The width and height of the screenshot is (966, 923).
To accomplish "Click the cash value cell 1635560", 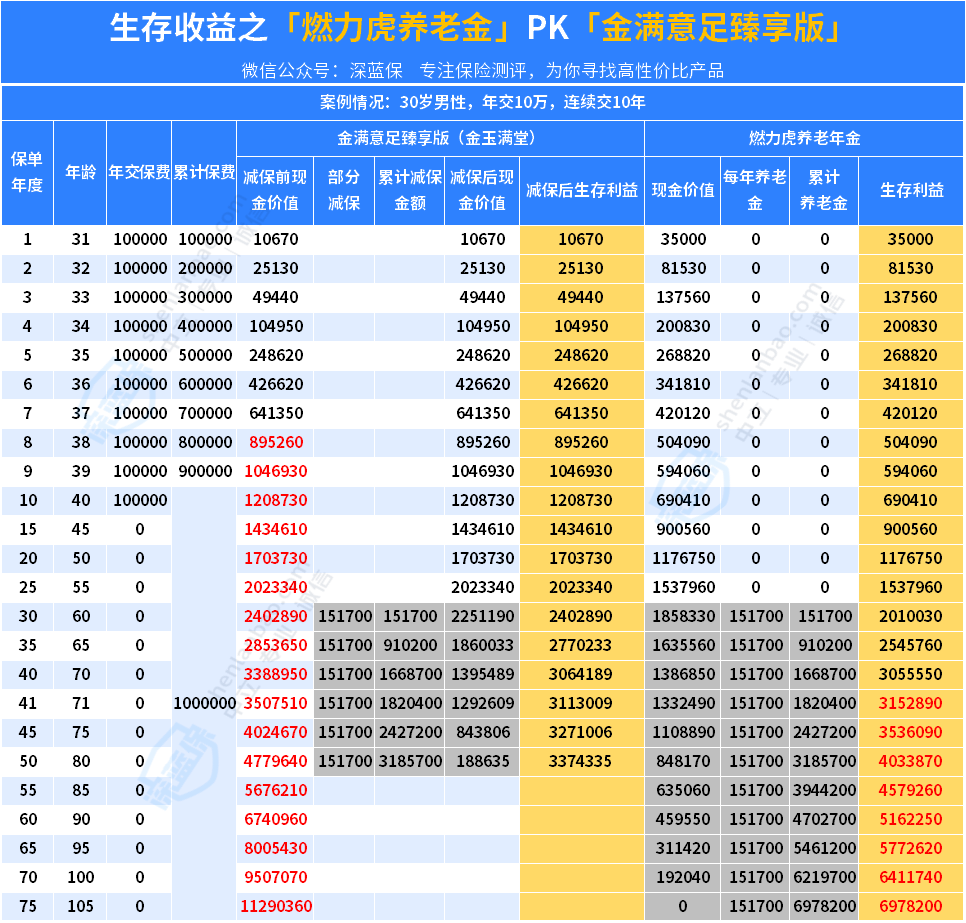I will coord(683,645).
